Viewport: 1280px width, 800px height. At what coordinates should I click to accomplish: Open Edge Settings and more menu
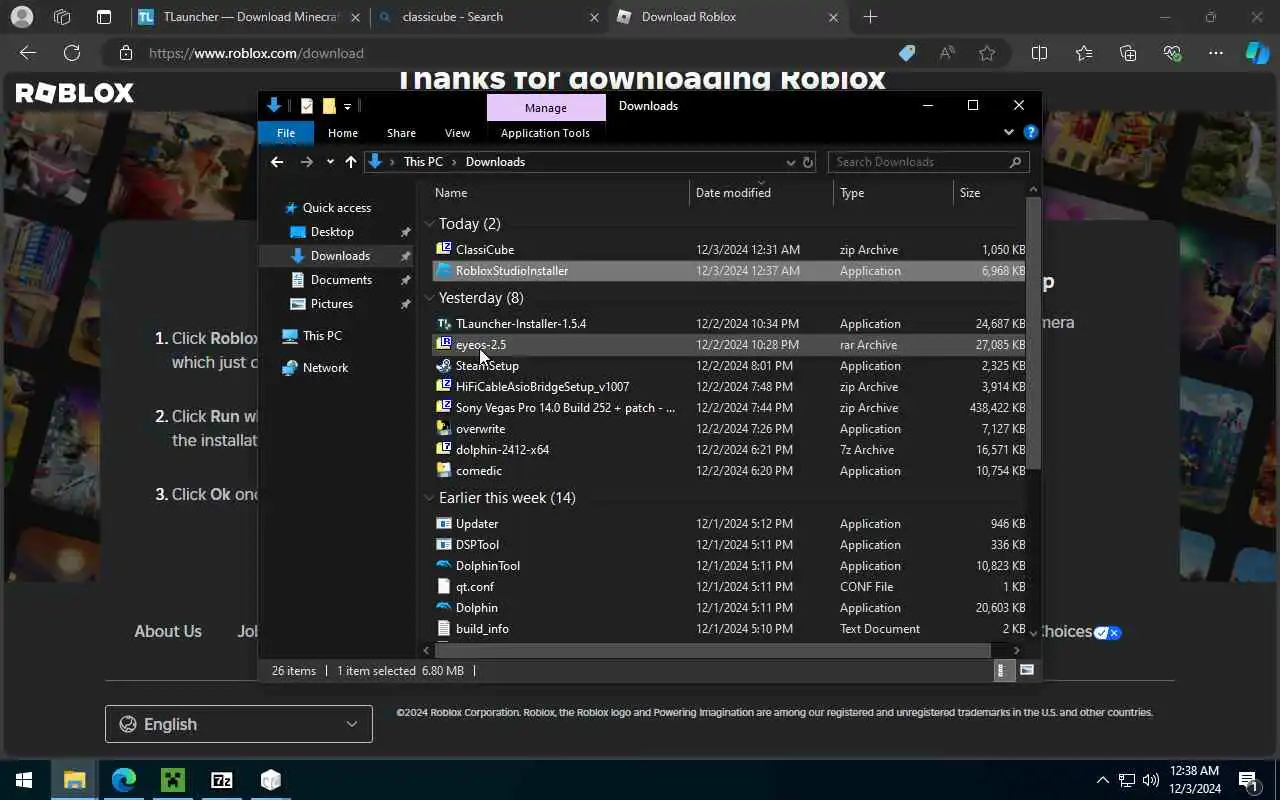[x=1215, y=53]
